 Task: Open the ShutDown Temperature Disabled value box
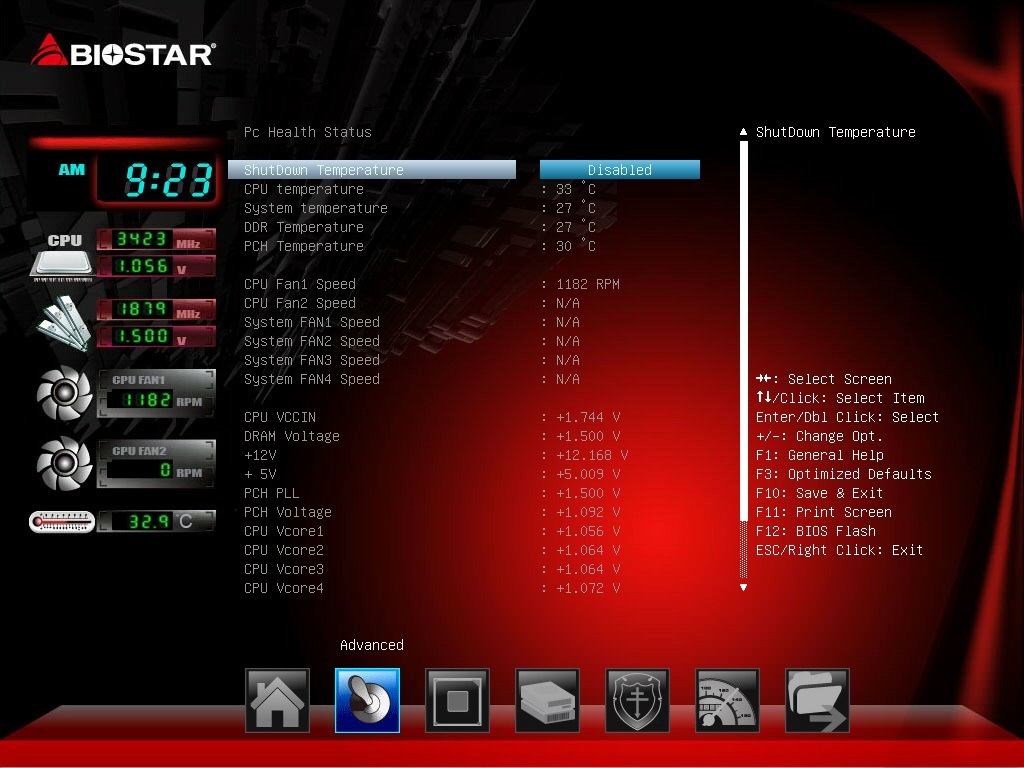[x=619, y=170]
